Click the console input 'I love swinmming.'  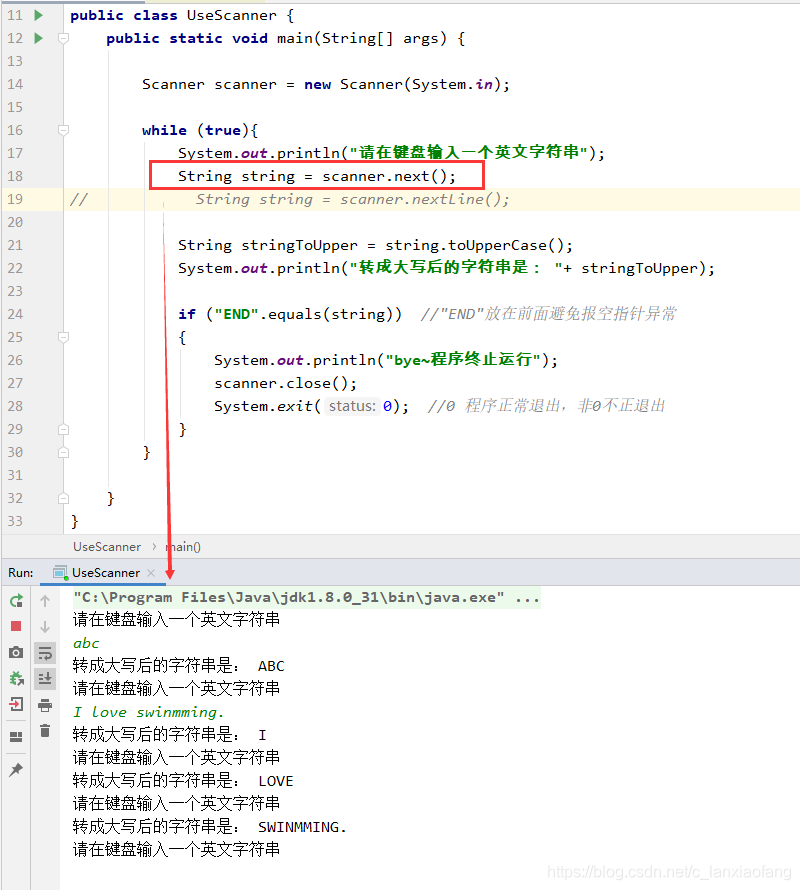pyautogui.click(x=149, y=712)
